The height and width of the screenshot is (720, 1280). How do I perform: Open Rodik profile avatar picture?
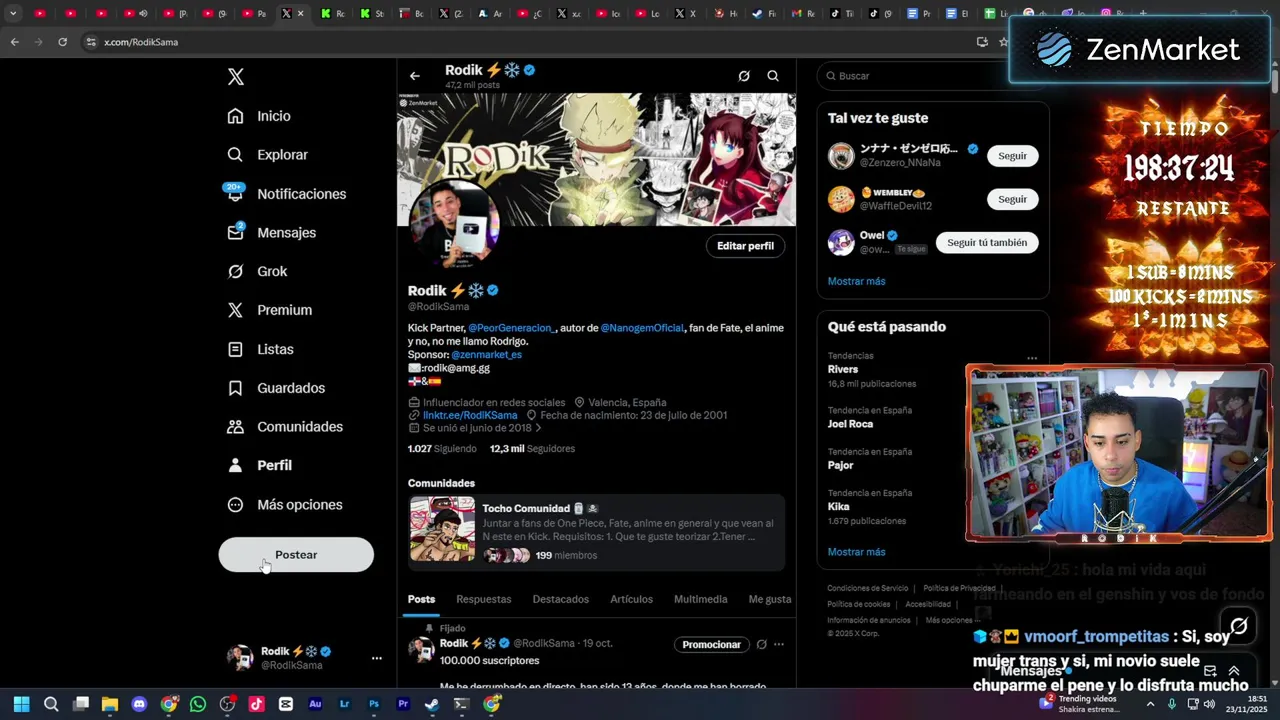[x=454, y=226]
